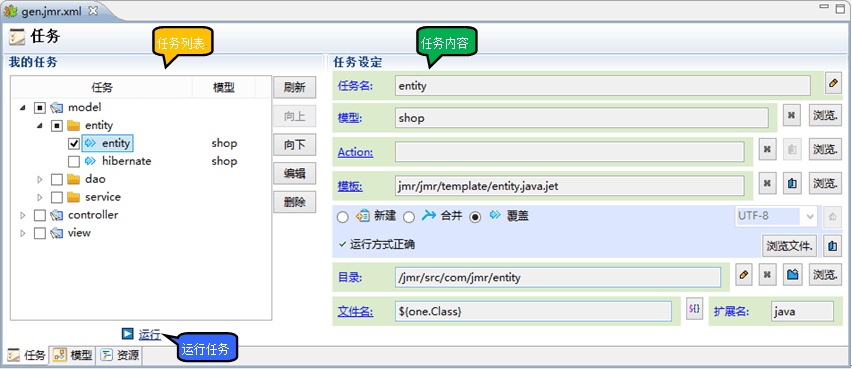The image size is (852, 369).
Task: Click the blue folder icon in the 目录 row
Action: coord(792,274)
